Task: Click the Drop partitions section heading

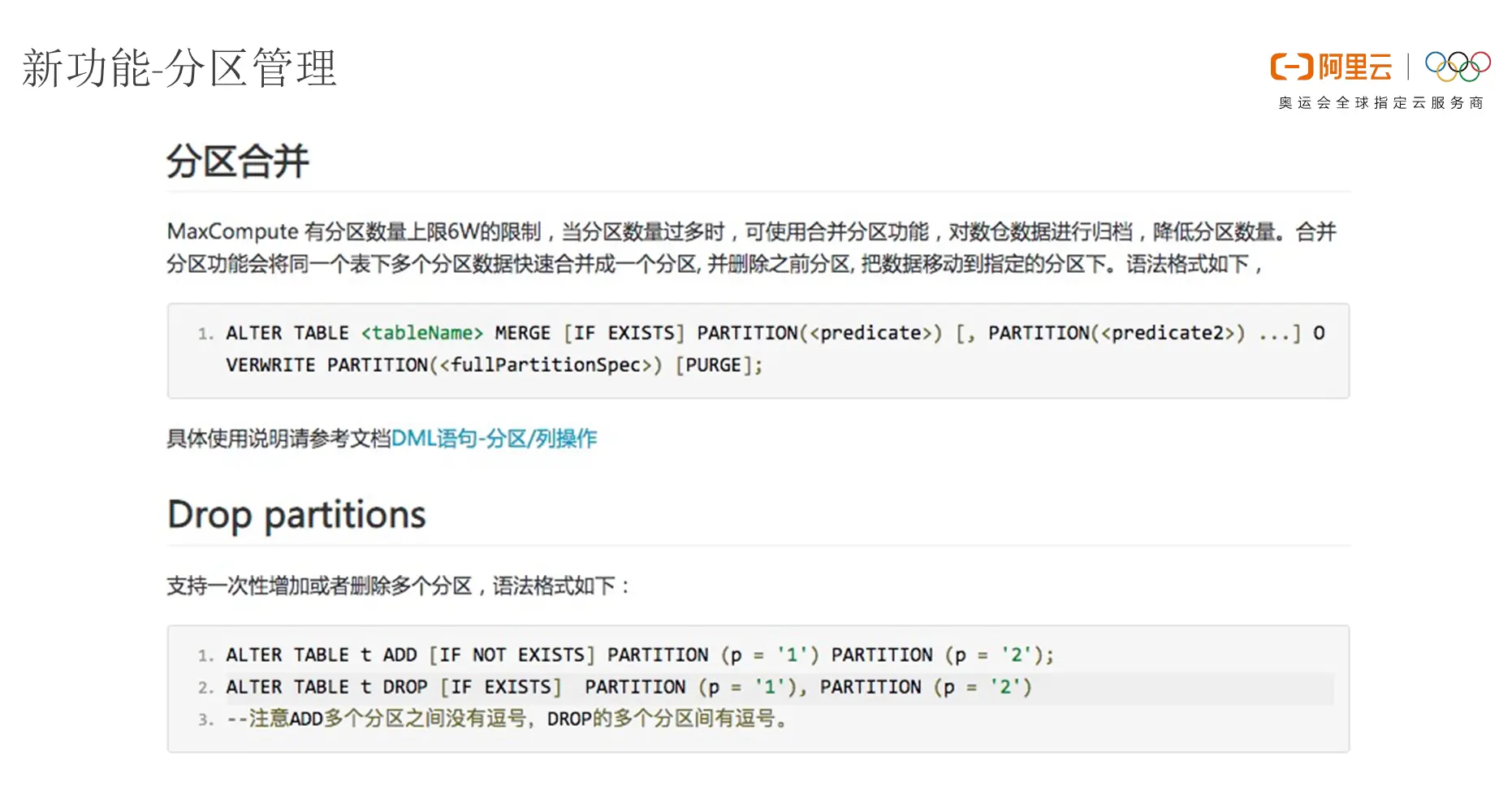Action: (x=296, y=515)
